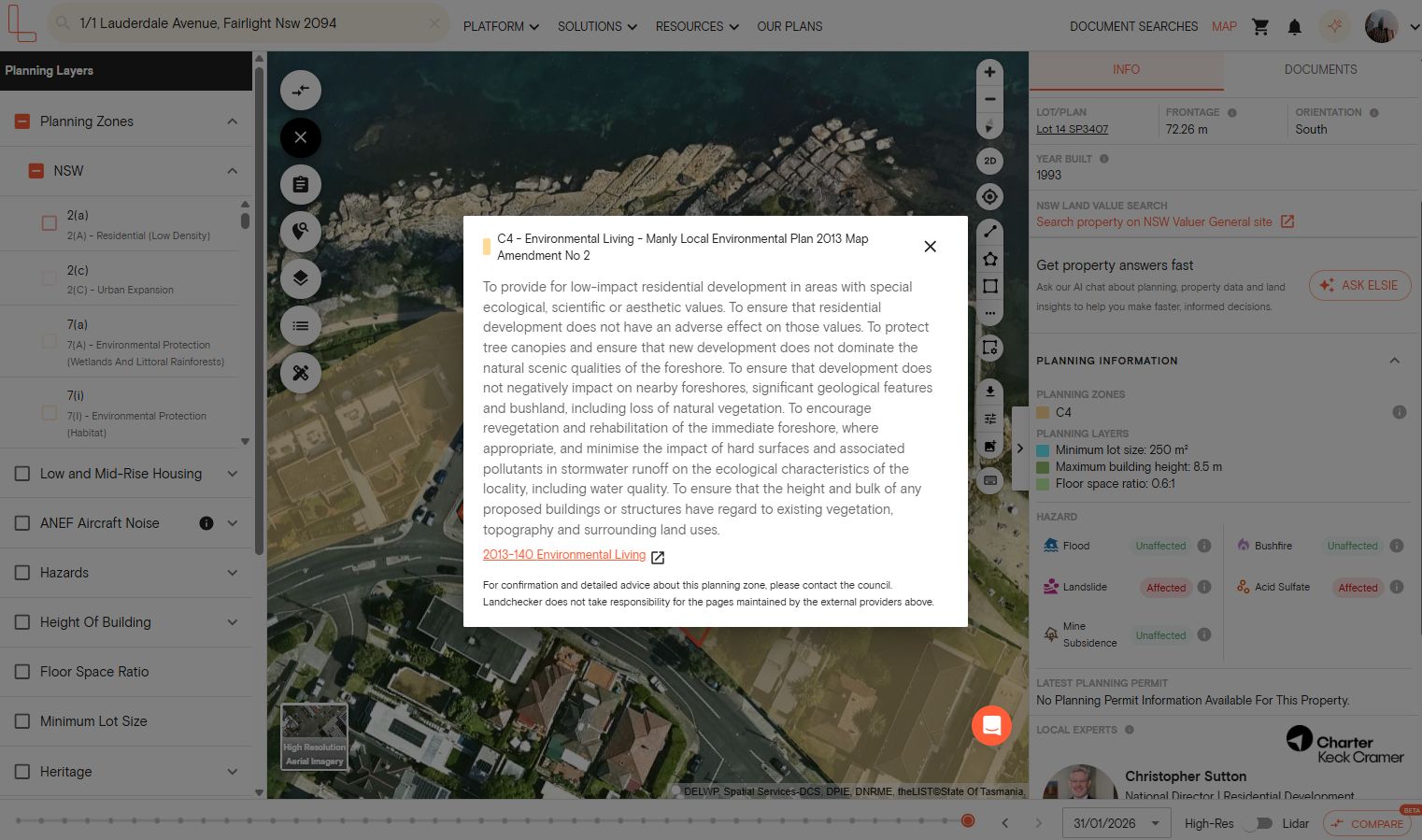Enable Floor Space Ratio checkbox

point(22,672)
